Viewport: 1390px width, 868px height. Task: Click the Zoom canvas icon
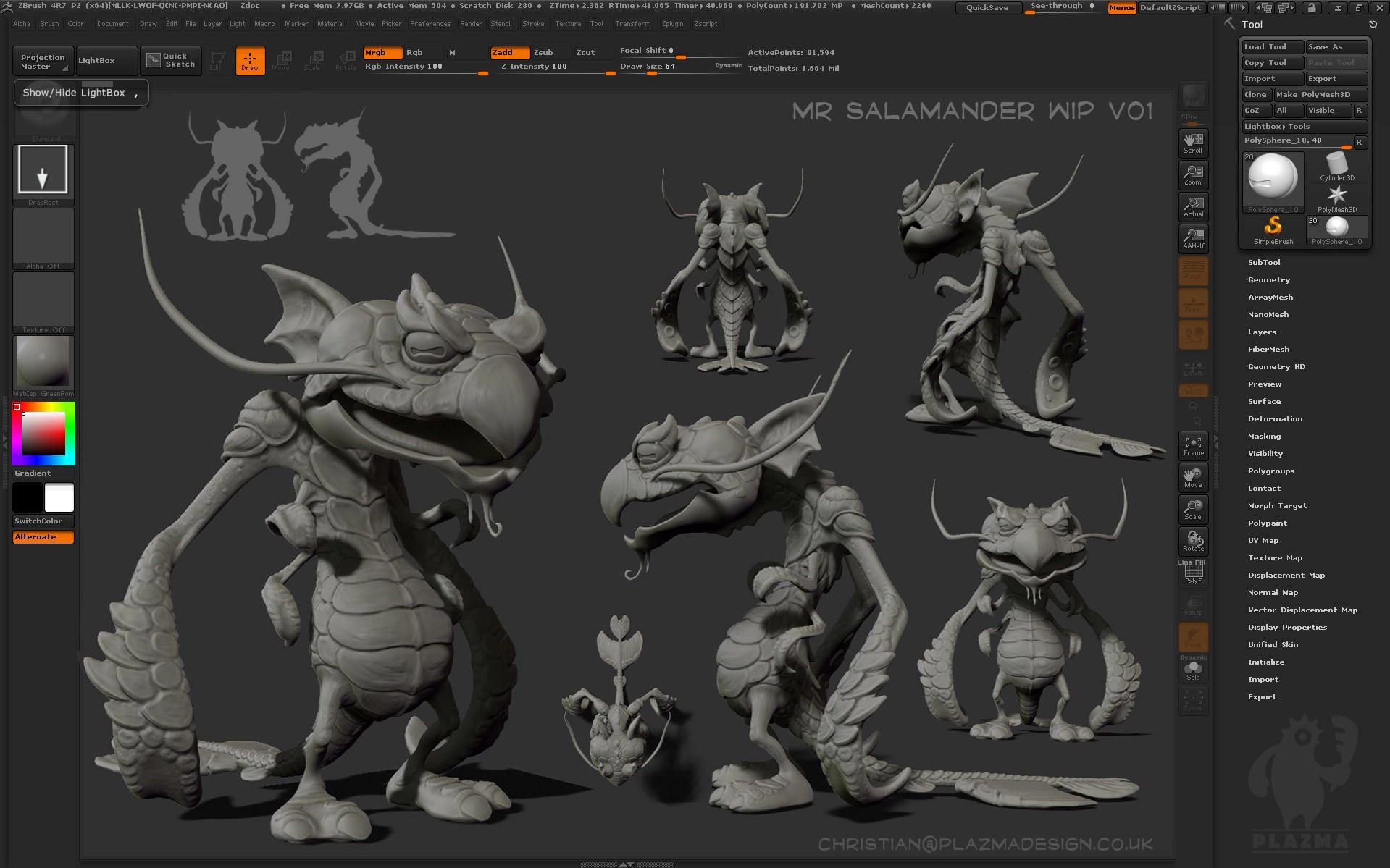(x=1193, y=174)
